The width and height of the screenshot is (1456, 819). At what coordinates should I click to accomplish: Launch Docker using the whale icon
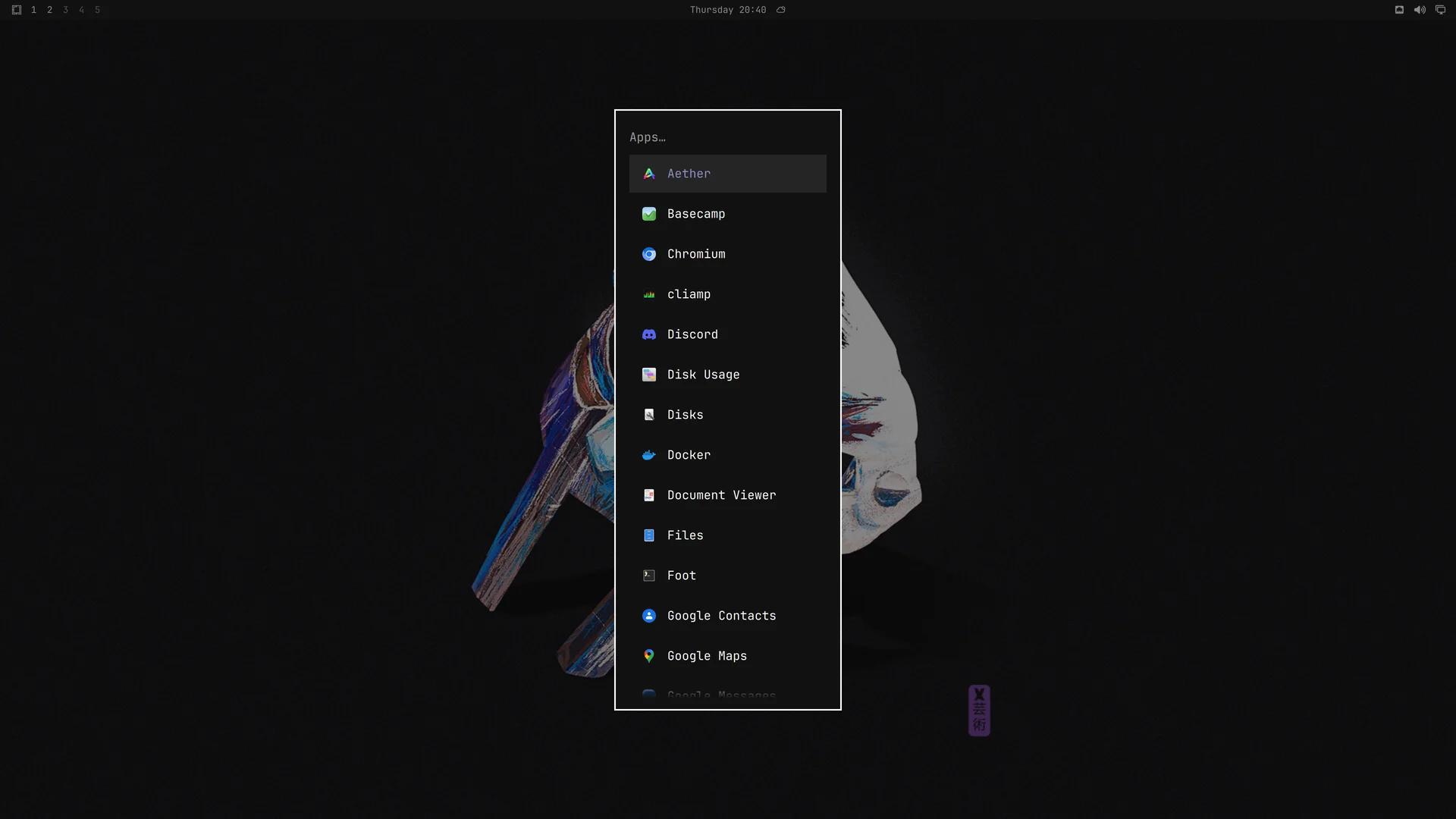pos(649,455)
